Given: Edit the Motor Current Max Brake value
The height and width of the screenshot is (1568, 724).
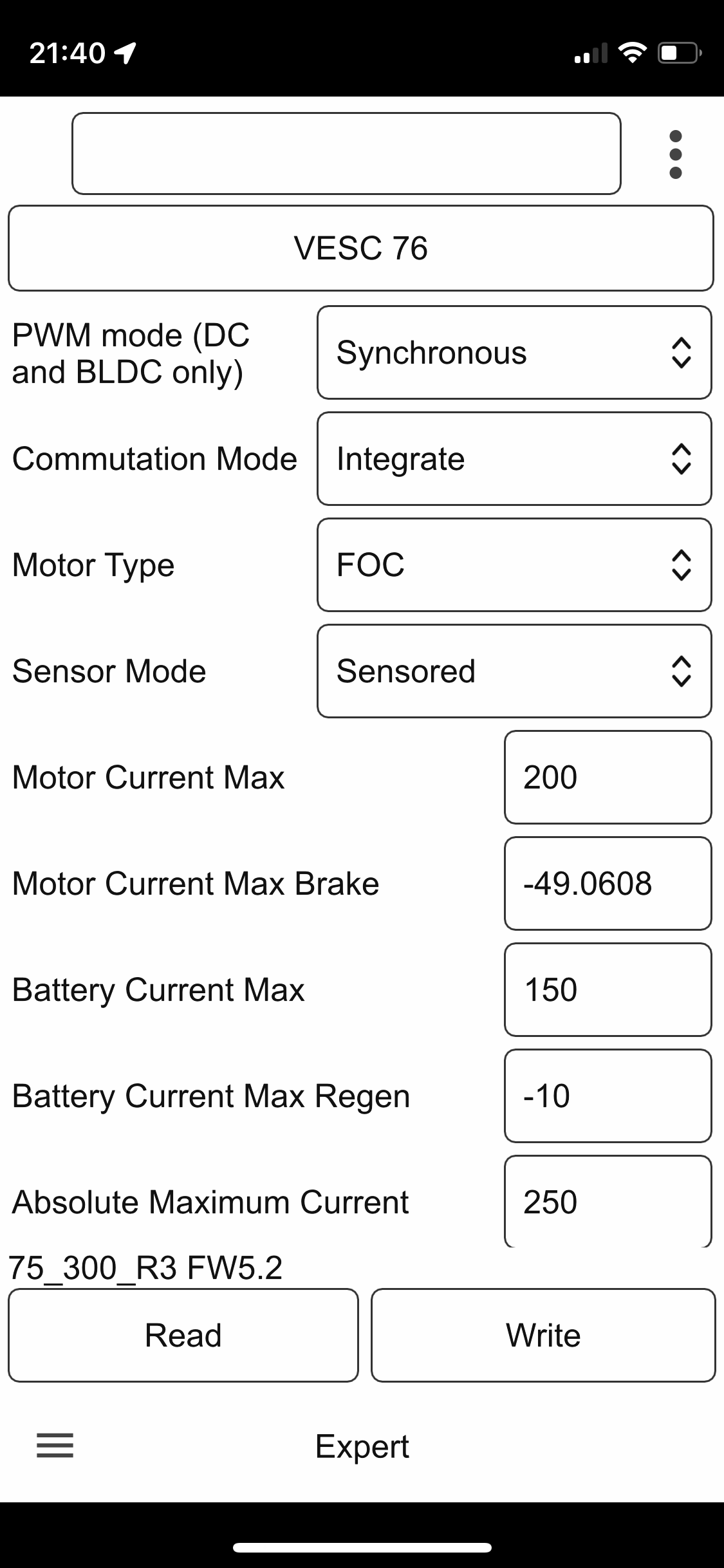Looking at the screenshot, I should [608, 884].
